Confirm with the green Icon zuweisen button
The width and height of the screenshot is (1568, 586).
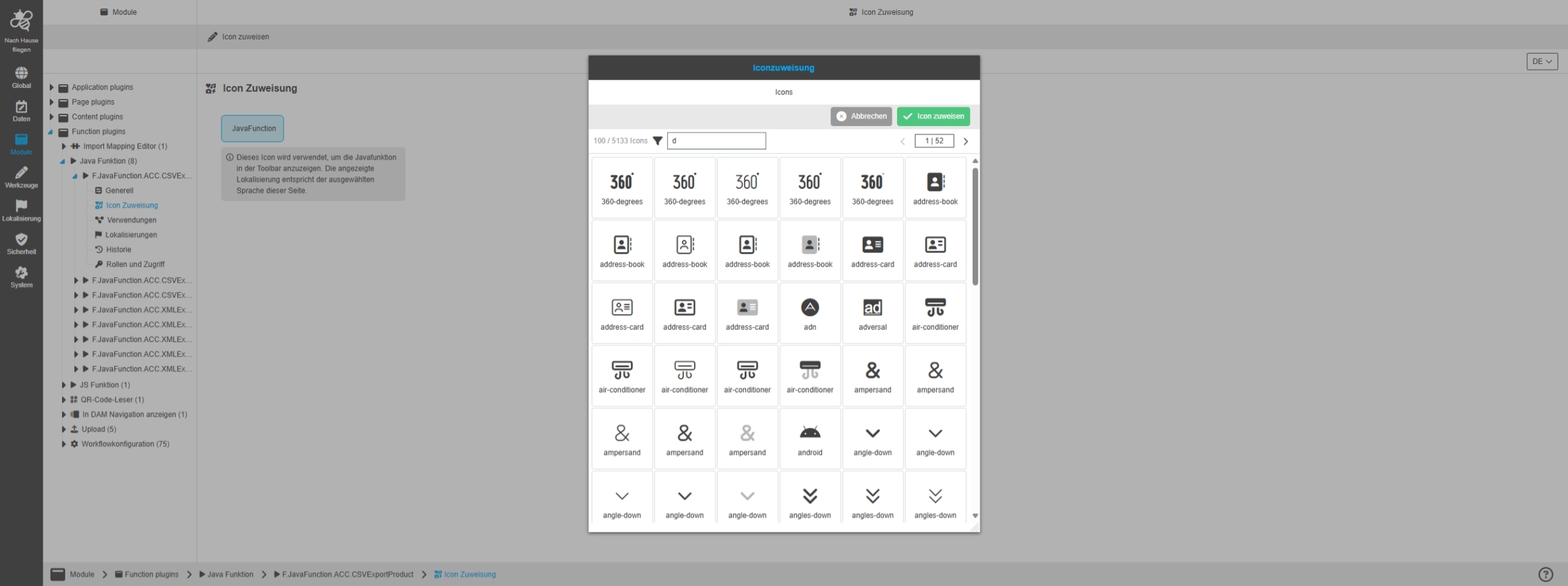point(933,116)
